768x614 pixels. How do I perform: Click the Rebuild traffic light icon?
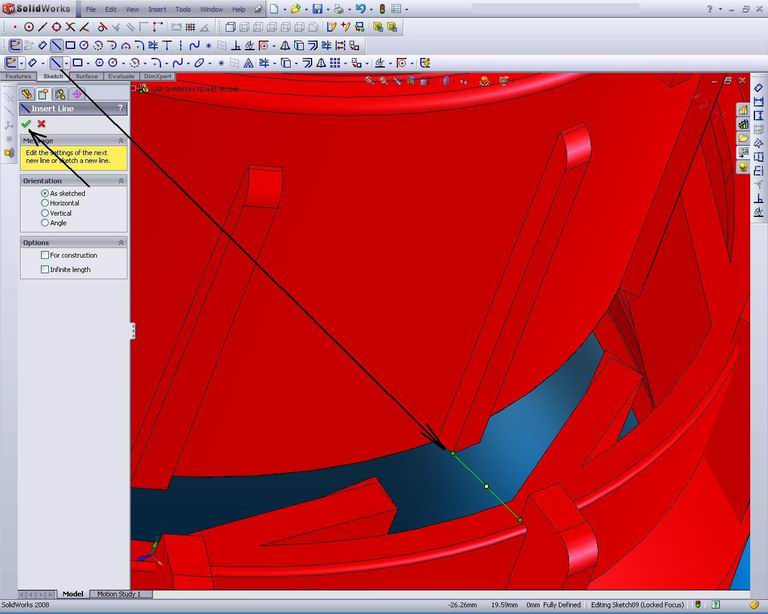(x=383, y=9)
